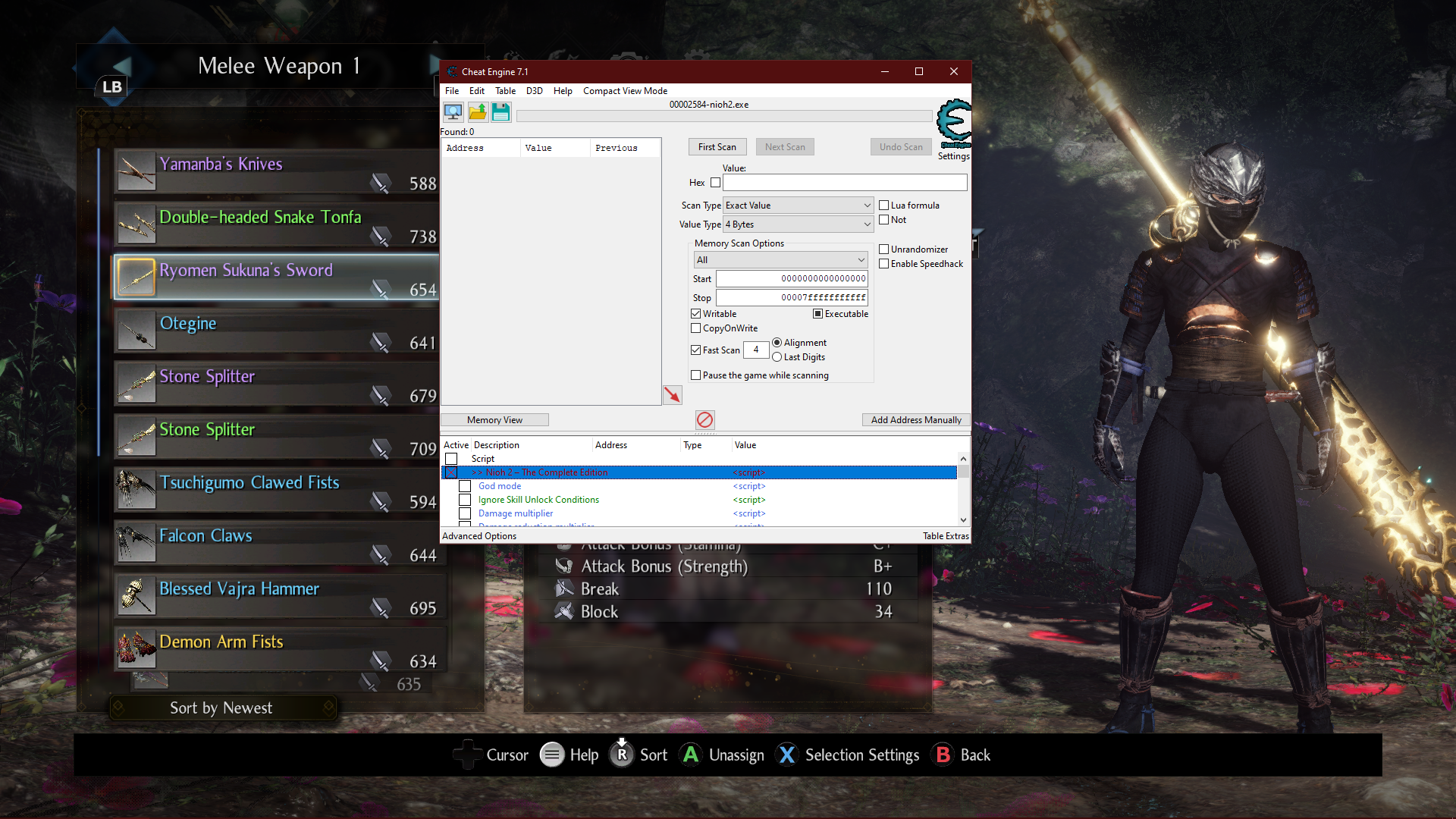
Task: Click the blue X Selection Settings icon
Action: click(x=787, y=755)
